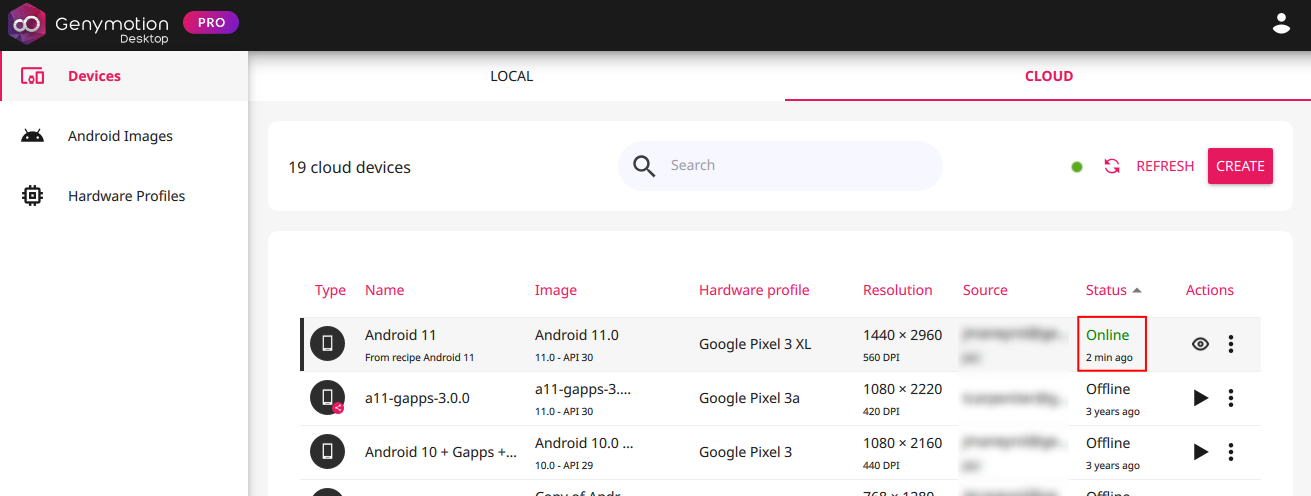Click the PRO badge
The image size is (1311, 496).
(211, 22)
